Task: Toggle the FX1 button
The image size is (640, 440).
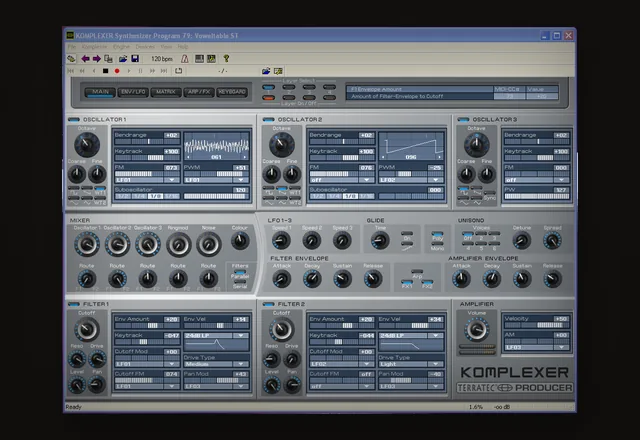Action: click(407, 284)
